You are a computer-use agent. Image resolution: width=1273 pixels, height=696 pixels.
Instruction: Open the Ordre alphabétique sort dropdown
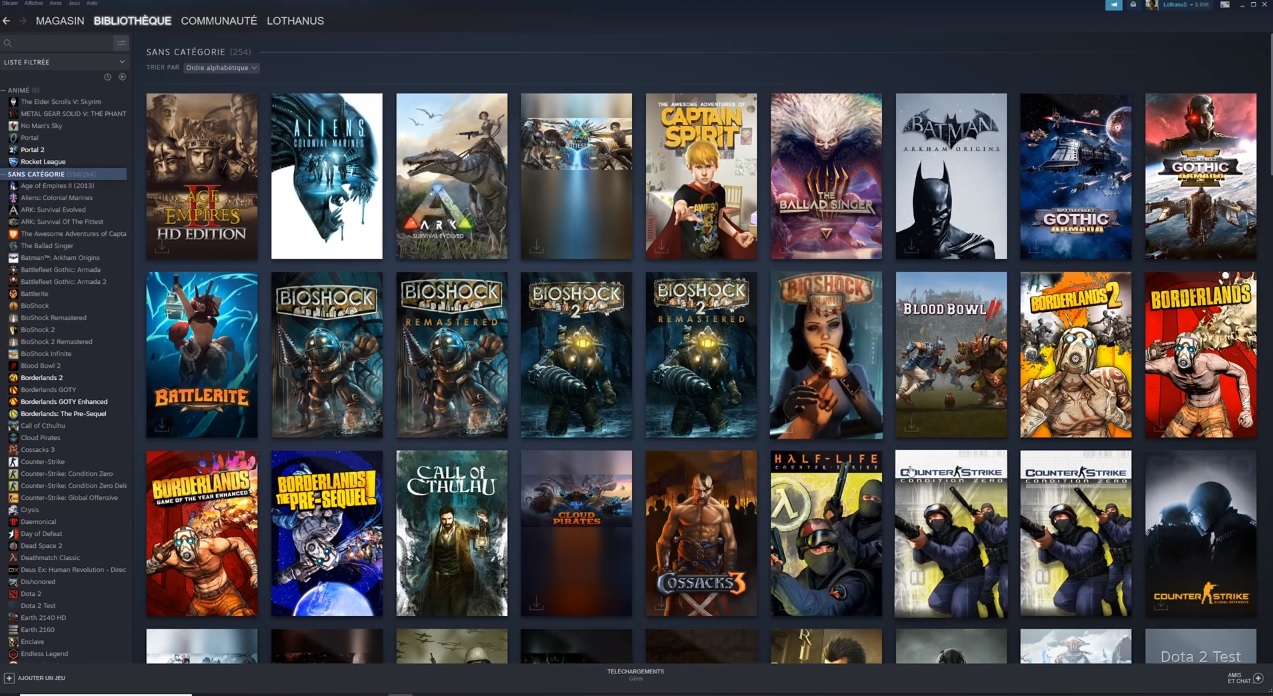pos(221,68)
